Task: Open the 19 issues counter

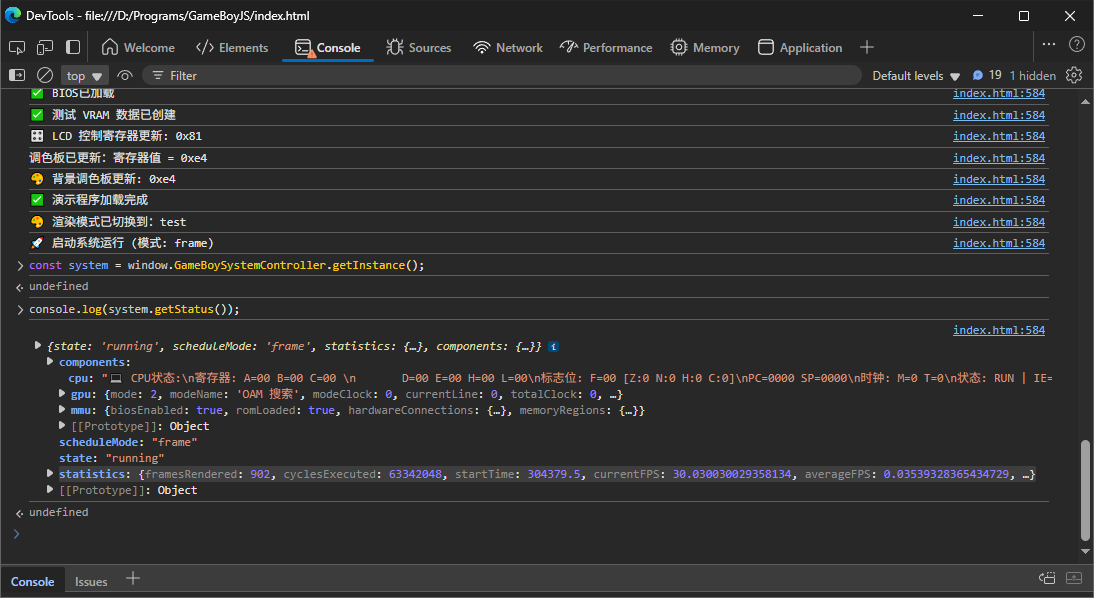Action: tap(987, 75)
